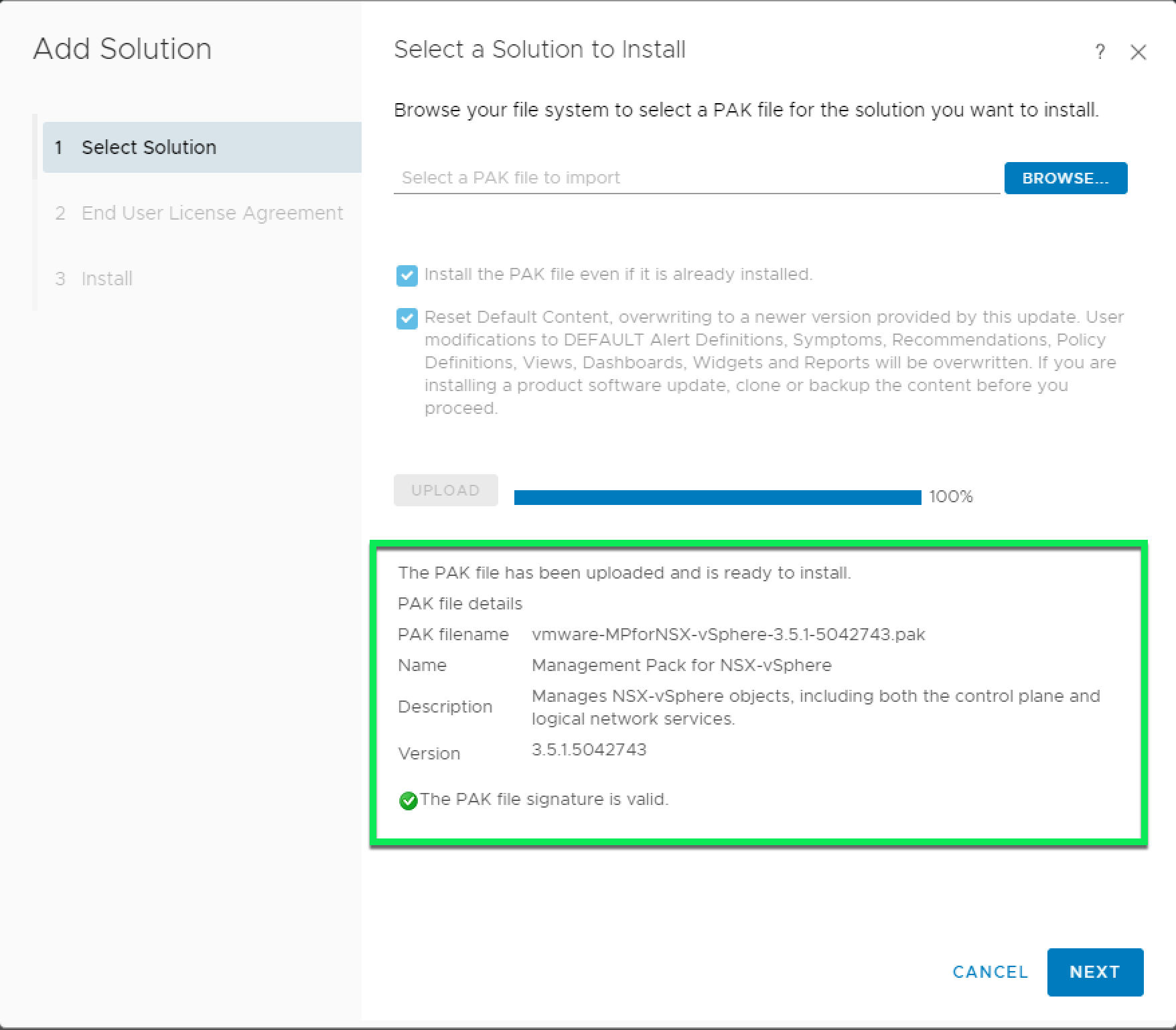Close the Add Solution dialog
This screenshot has width=1176, height=1030.
1138,52
